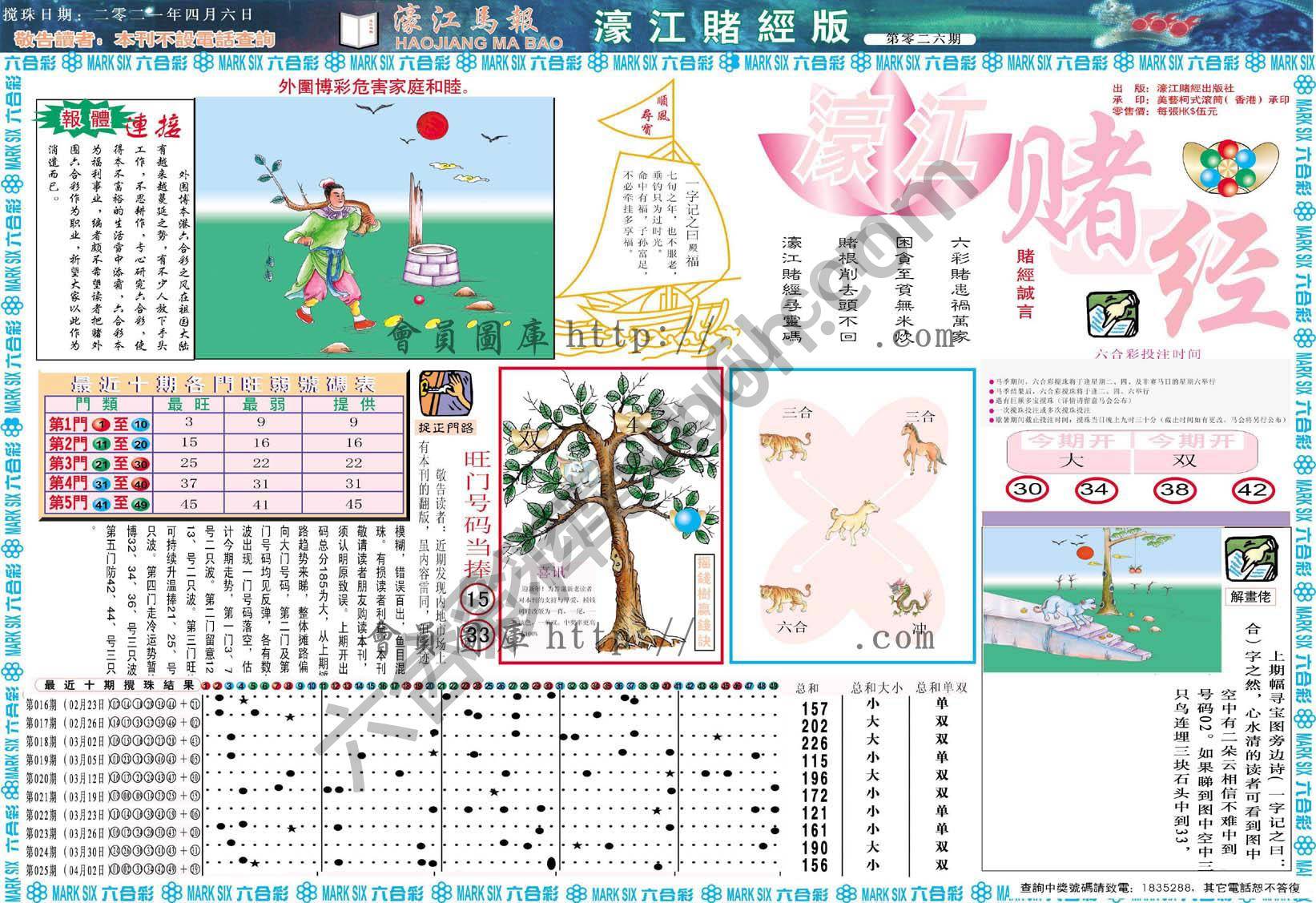The width and height of the screenshot is (1316, 903).
Task: Click the 最旺 column header
Action: pos(188,404)
